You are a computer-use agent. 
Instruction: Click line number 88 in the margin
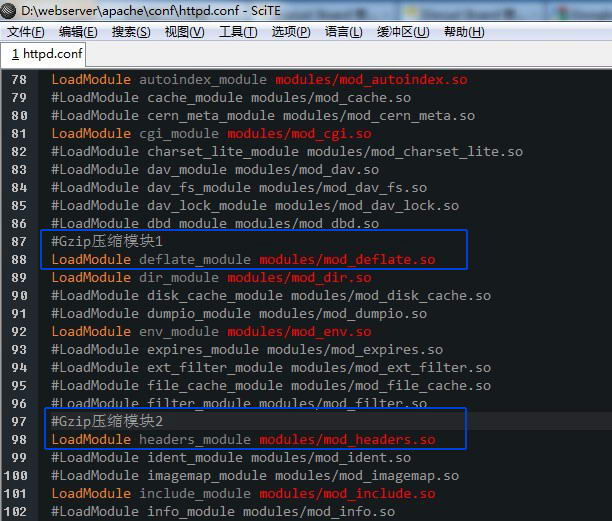pyautogui.click(x=19, y=260)
